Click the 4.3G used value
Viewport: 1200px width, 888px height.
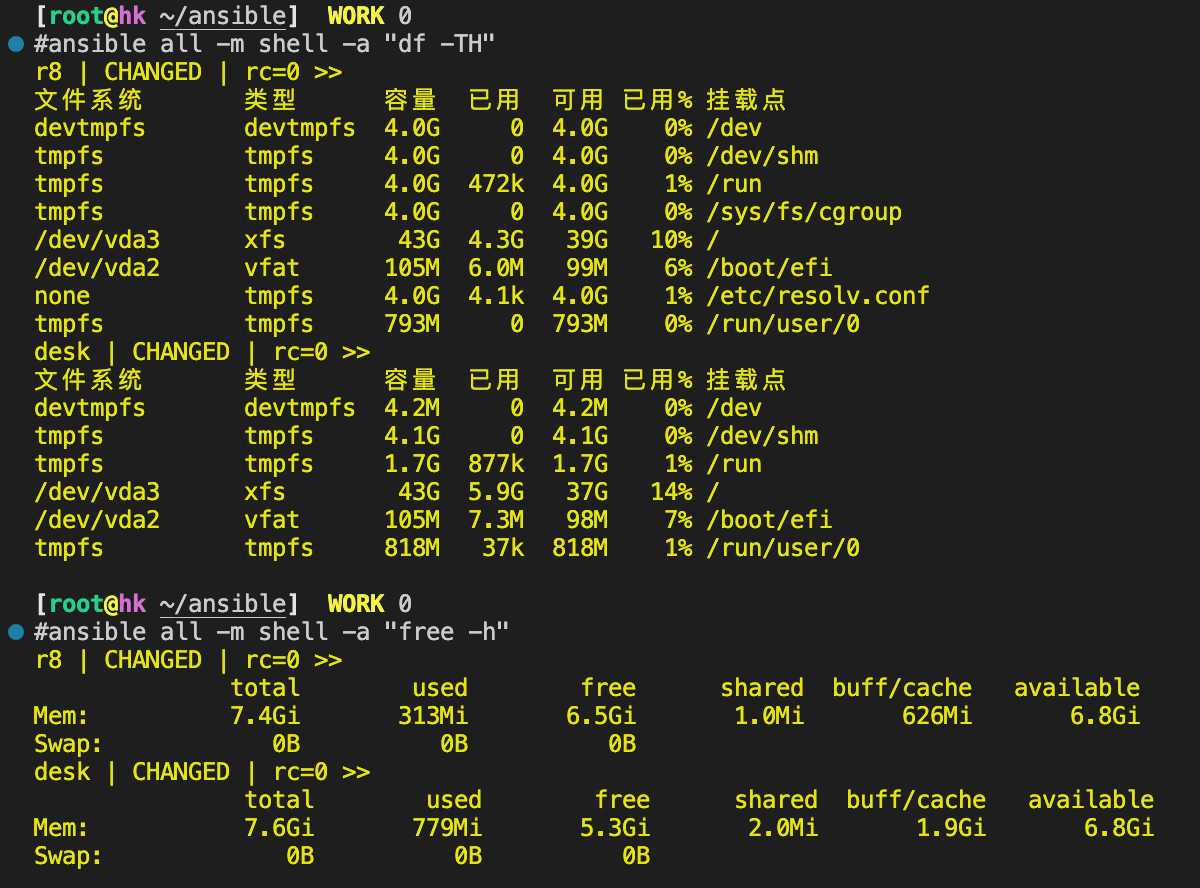pos(496,240)
